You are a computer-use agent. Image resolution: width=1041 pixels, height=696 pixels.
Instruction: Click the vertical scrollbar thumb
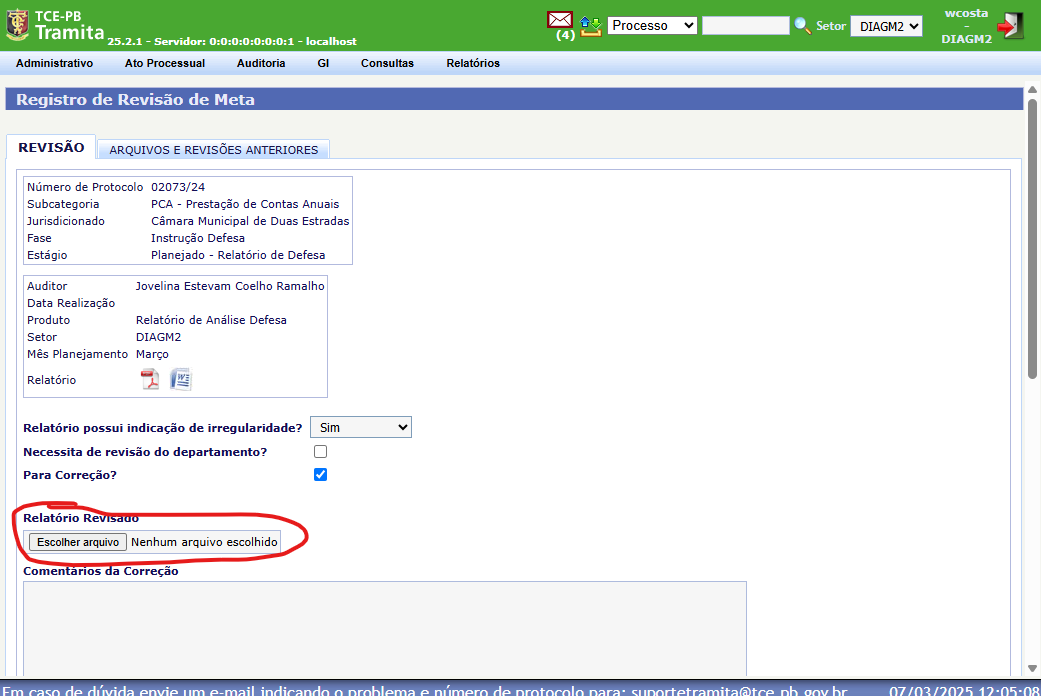click(1032, 239)
